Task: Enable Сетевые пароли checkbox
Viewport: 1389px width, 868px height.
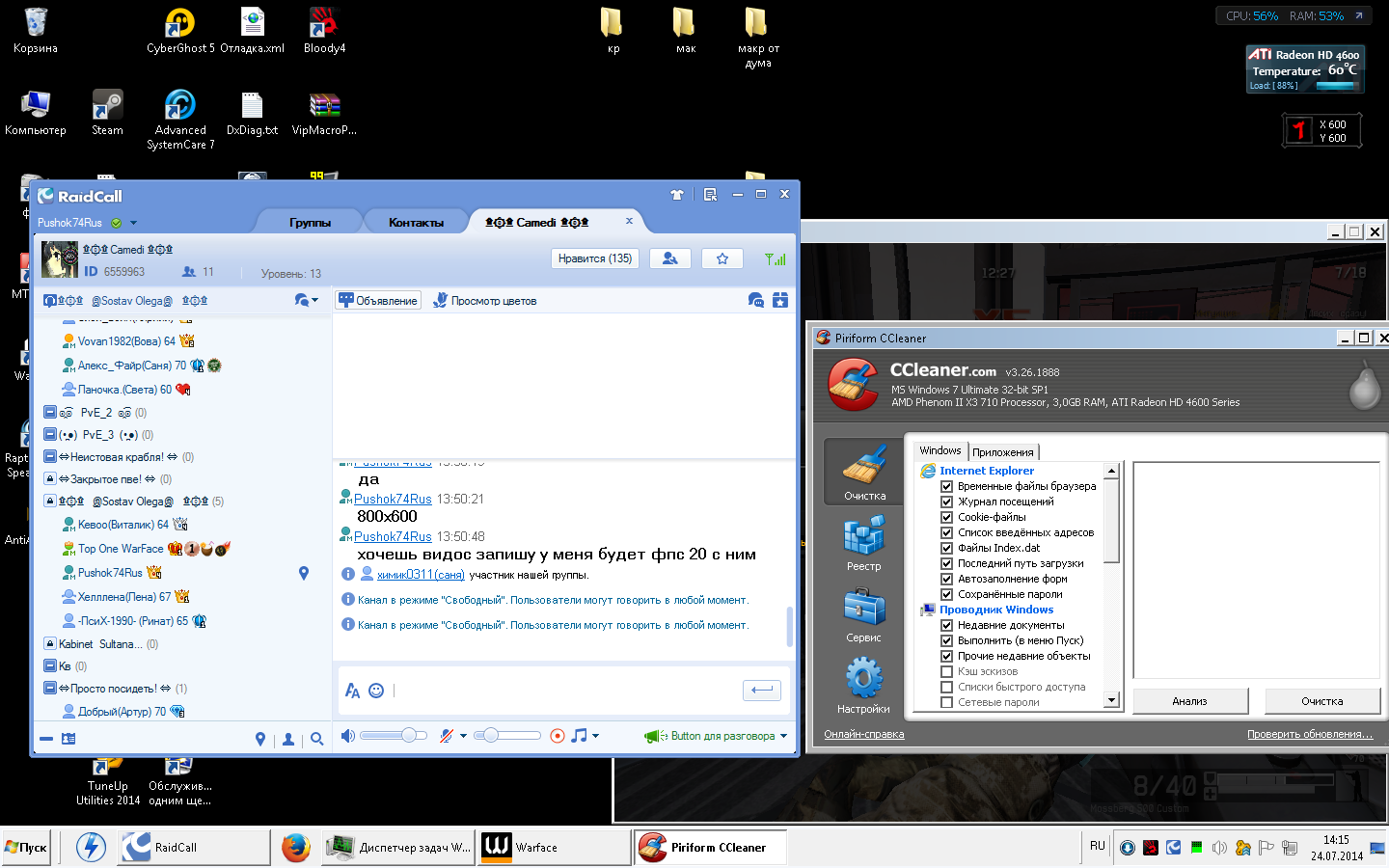Action: [x=947, y=702]
